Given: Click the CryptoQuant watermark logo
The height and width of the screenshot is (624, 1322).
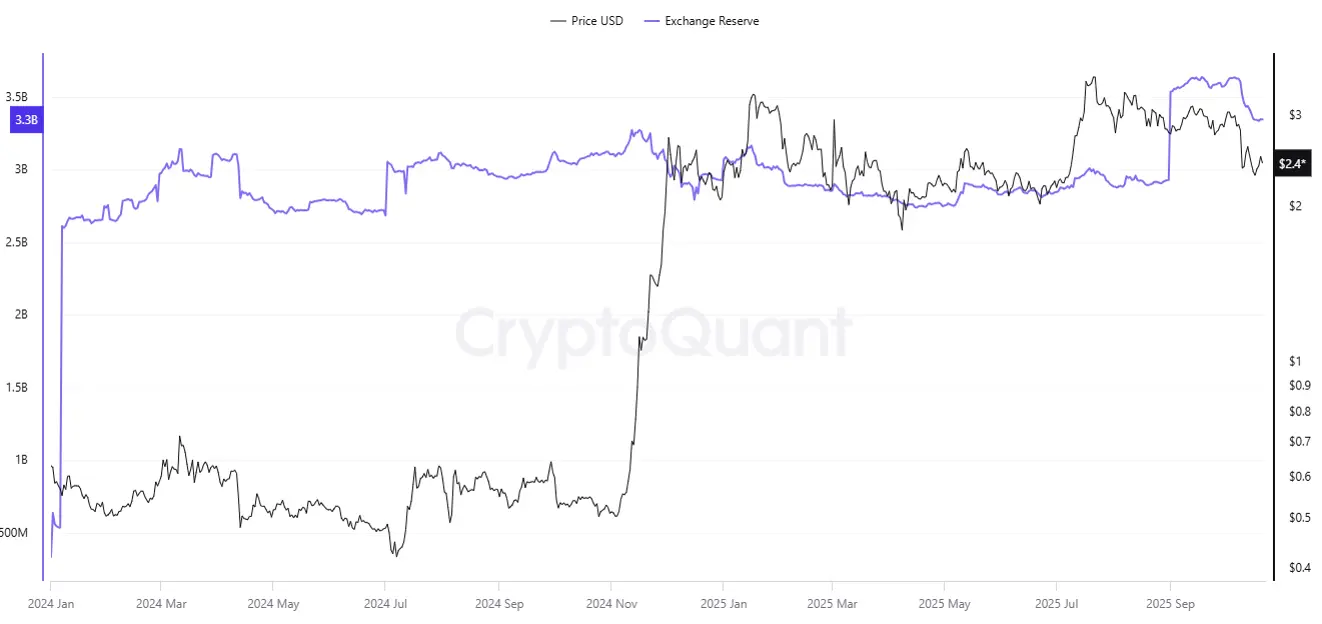Looking at the screenshot, I should (x=654, y=332).
